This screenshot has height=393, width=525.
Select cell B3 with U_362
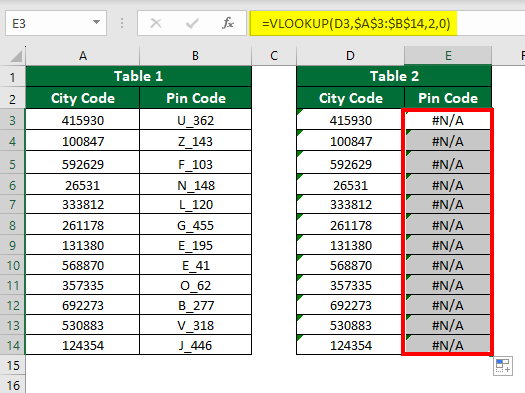(x=196, y=120)
